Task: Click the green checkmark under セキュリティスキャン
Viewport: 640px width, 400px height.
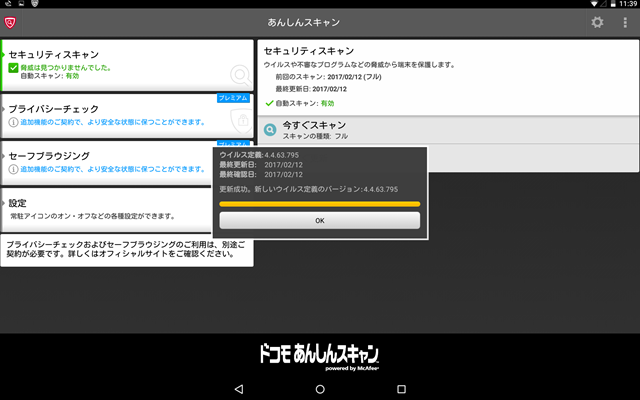Action: [13, 68]
